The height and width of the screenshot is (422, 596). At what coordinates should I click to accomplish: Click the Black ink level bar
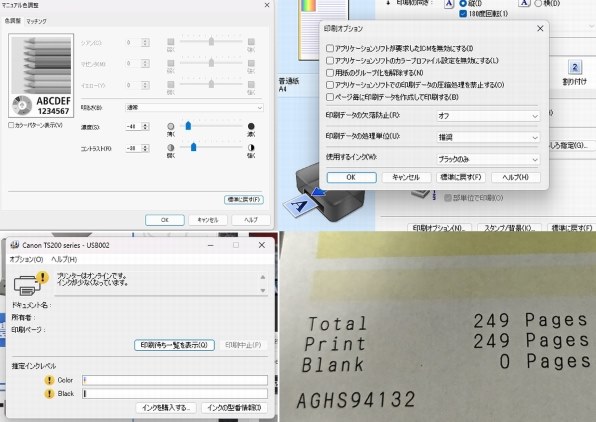pyautogui.click(x=175, y=393)
